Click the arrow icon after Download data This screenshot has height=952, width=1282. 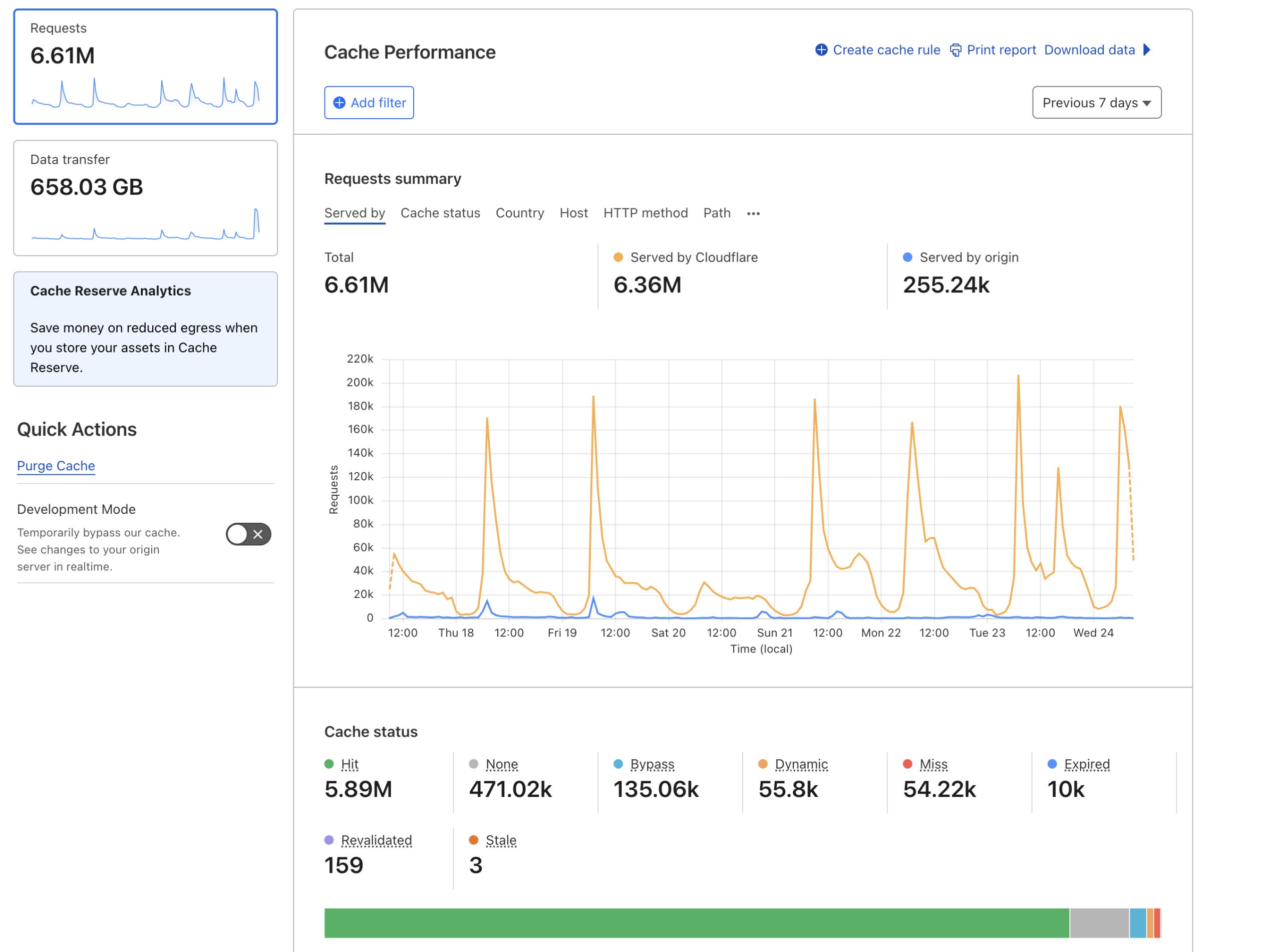(x=1147, y=50)
